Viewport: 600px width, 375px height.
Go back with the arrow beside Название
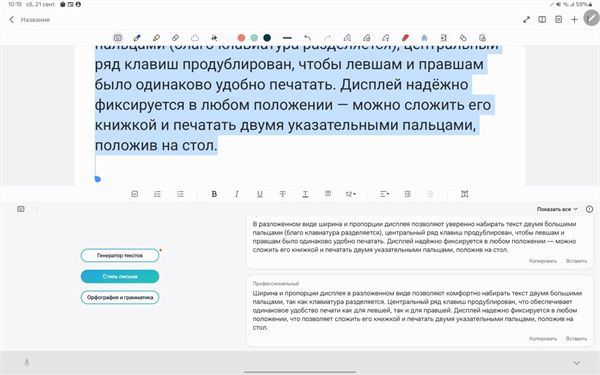click(11, 20)
